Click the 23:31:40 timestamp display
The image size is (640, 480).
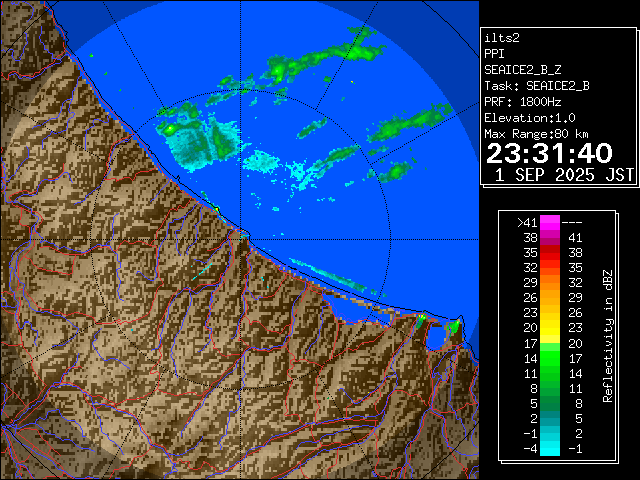tap(549, 153)
